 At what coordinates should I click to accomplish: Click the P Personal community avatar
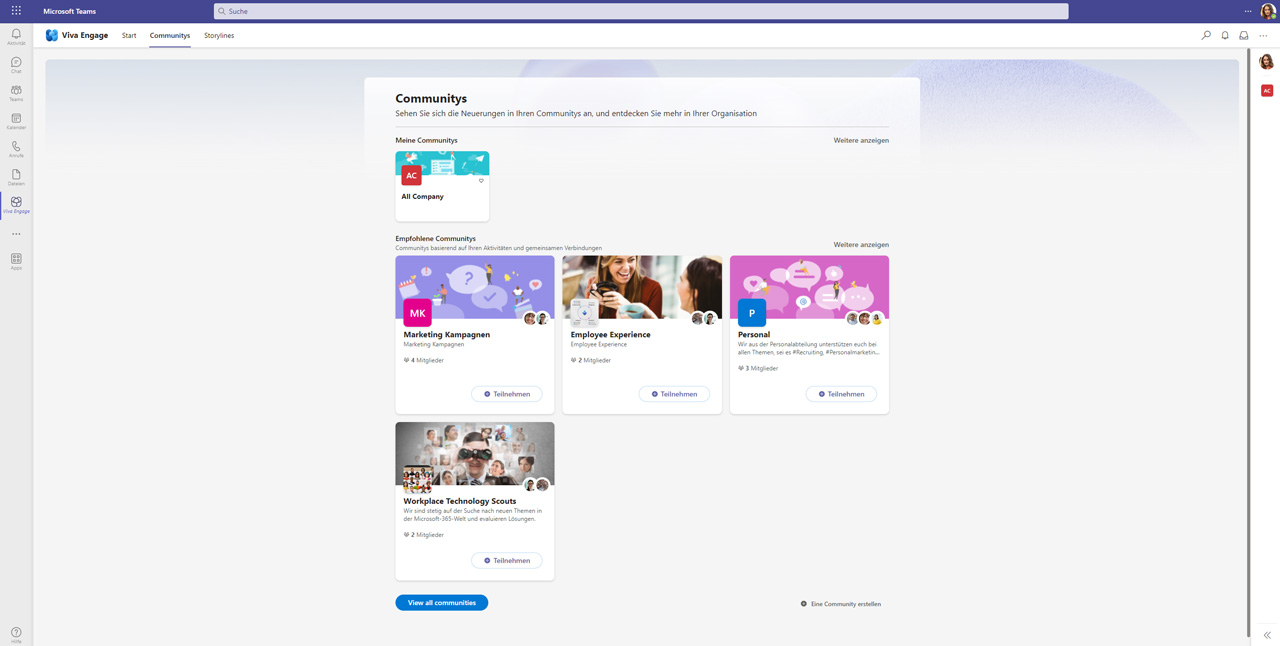point(752,313)
